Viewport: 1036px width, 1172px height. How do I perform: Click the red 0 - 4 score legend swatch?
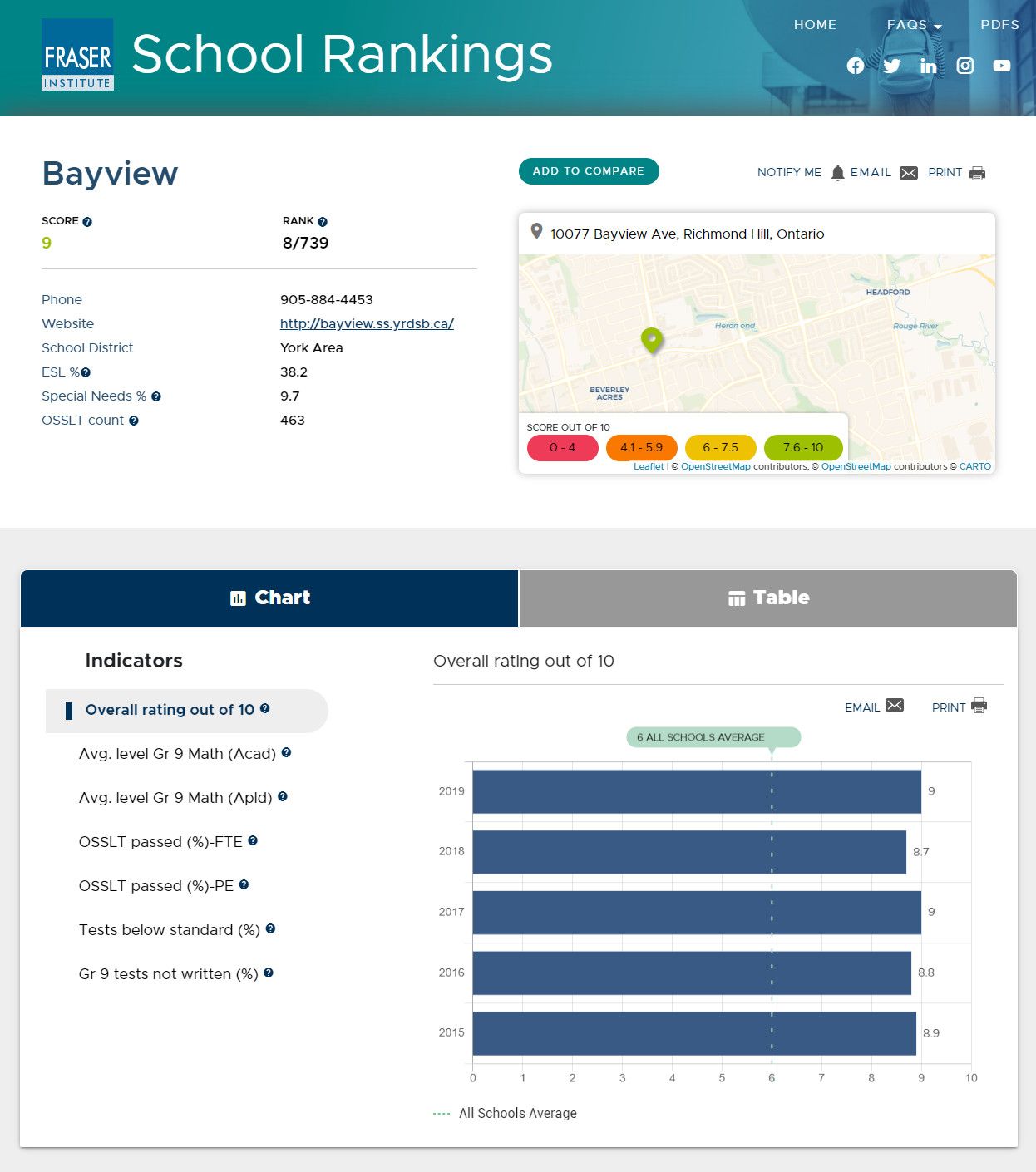562,447
